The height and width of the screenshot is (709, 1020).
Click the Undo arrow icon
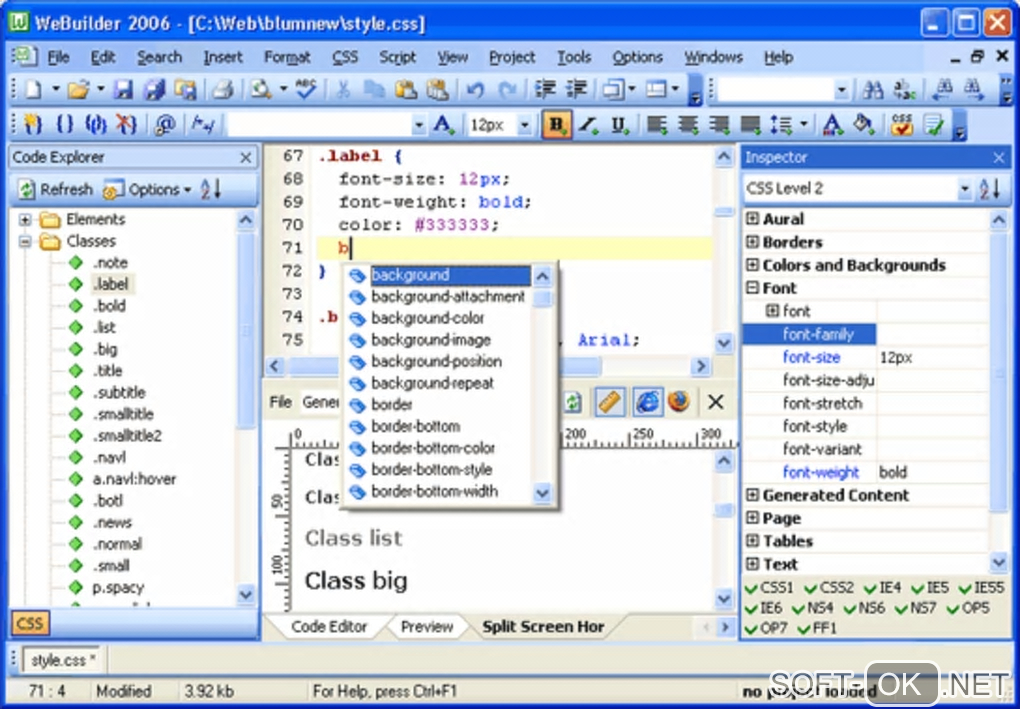tap(476, 89)
